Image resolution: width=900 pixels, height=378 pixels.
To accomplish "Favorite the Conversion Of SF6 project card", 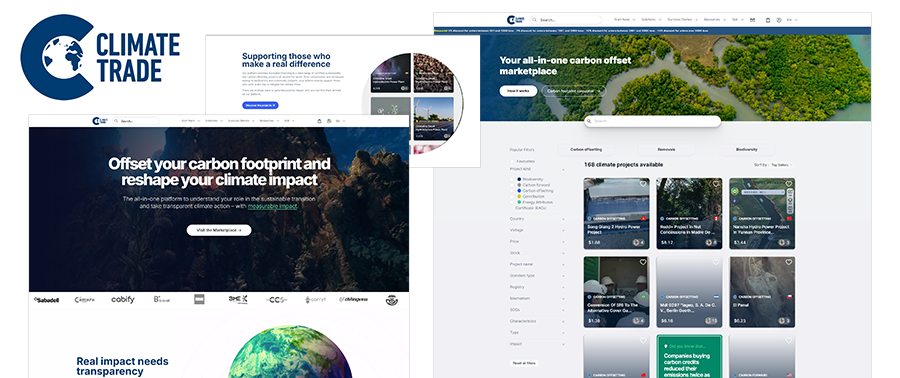I will (x=643, y=262).
